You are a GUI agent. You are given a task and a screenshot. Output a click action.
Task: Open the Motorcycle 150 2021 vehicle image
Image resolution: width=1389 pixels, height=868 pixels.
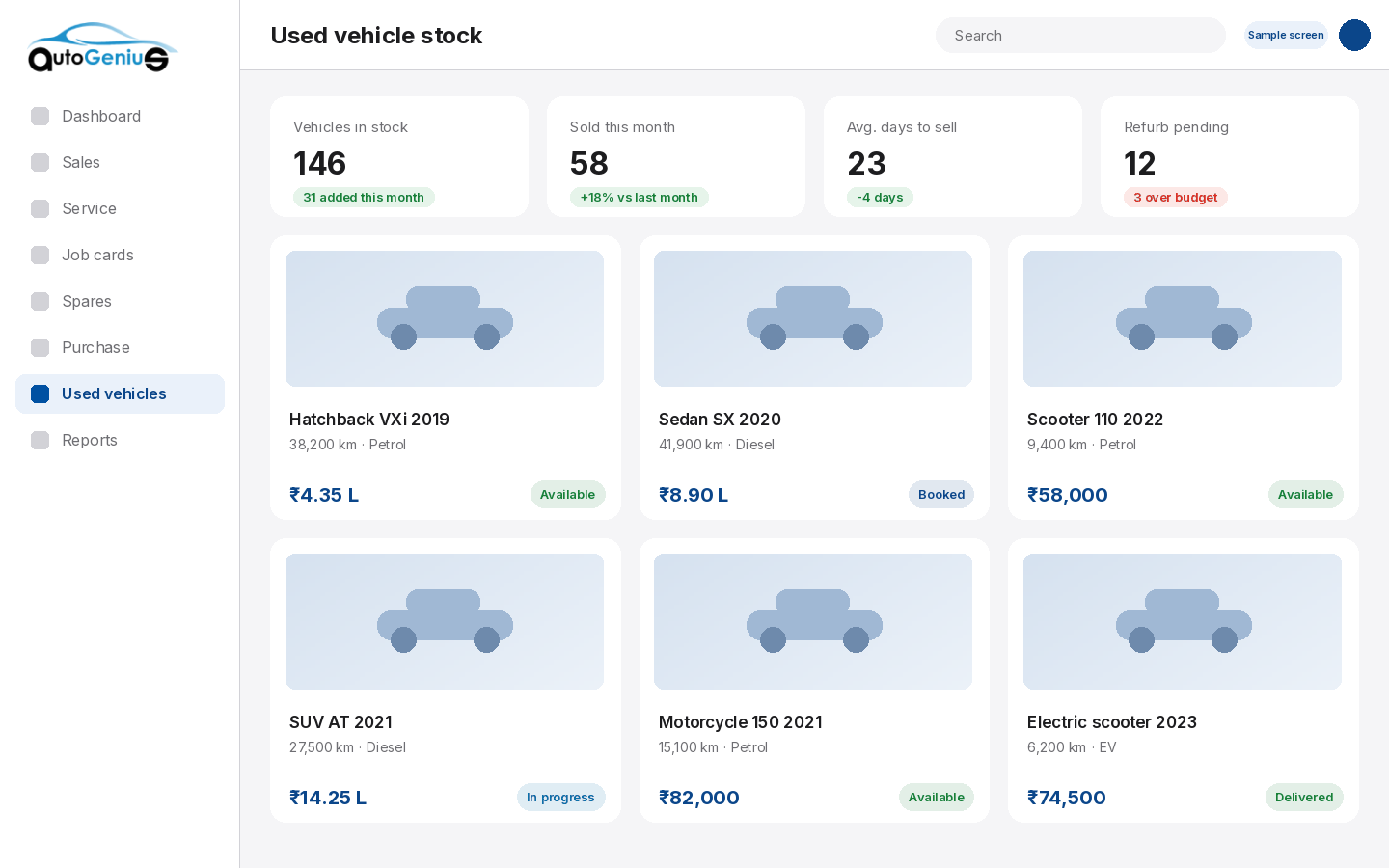pos(813,621)
